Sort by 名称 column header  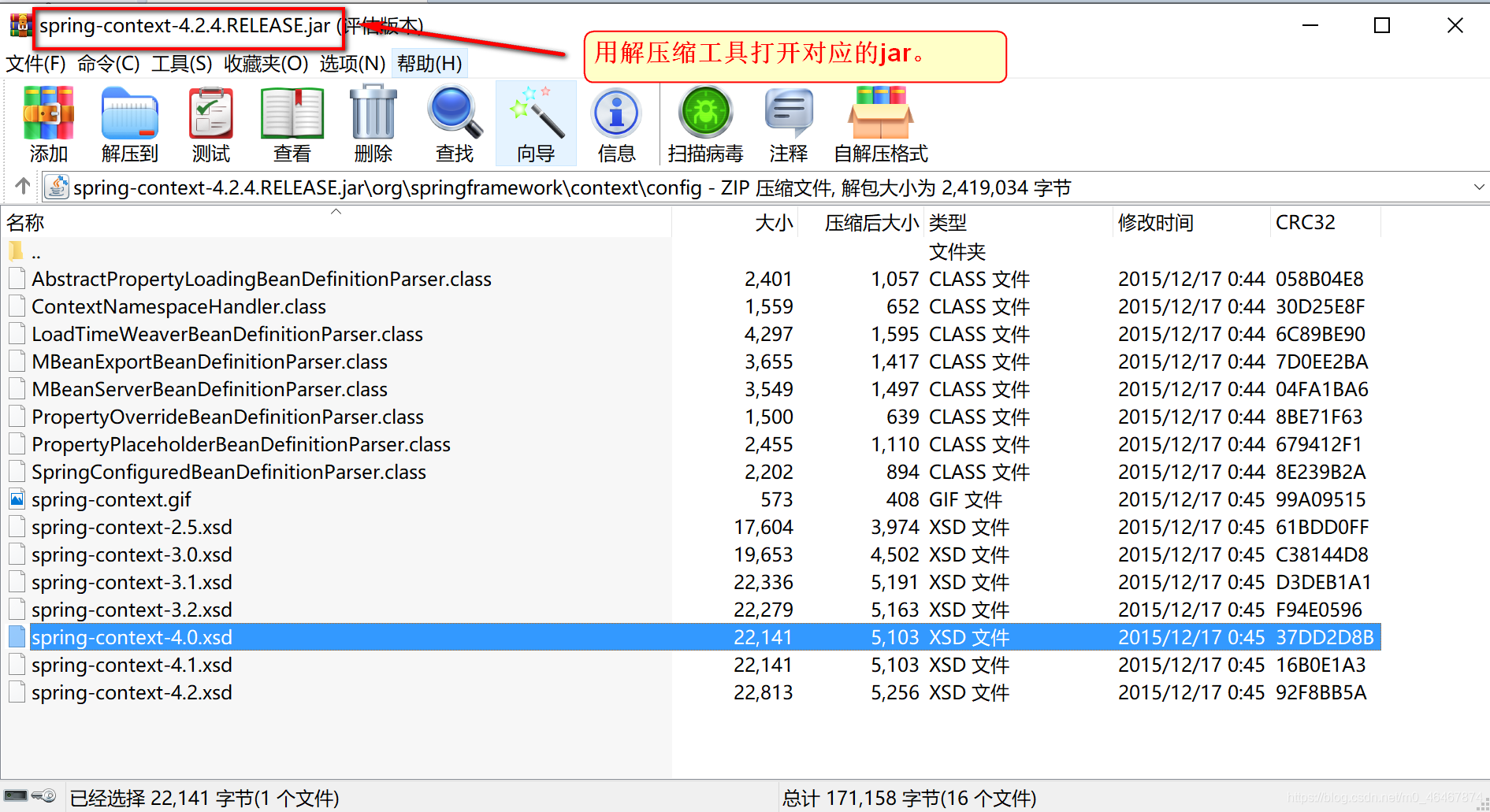tap(336, 223)
